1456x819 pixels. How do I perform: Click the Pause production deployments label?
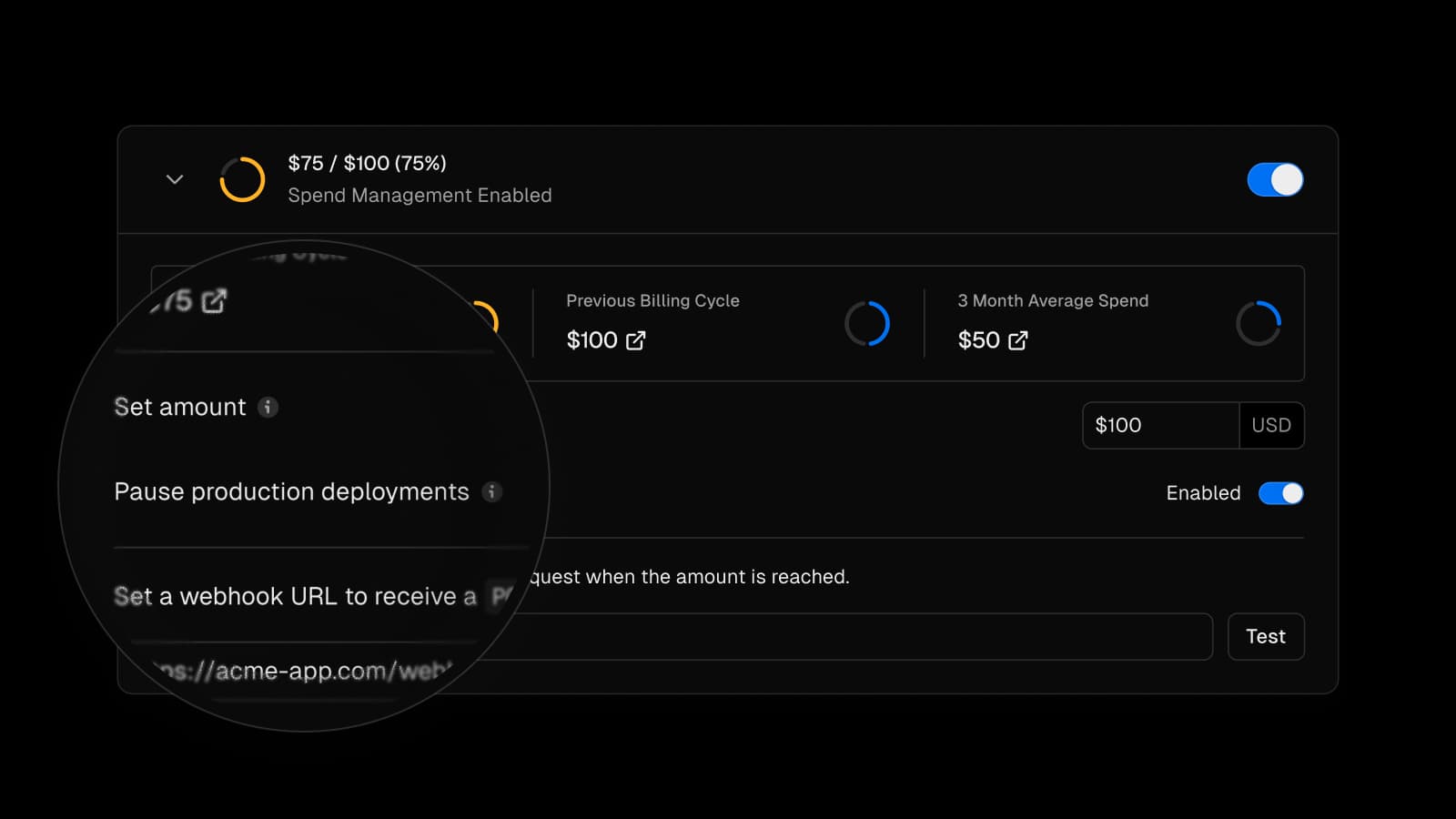[291, 491]
